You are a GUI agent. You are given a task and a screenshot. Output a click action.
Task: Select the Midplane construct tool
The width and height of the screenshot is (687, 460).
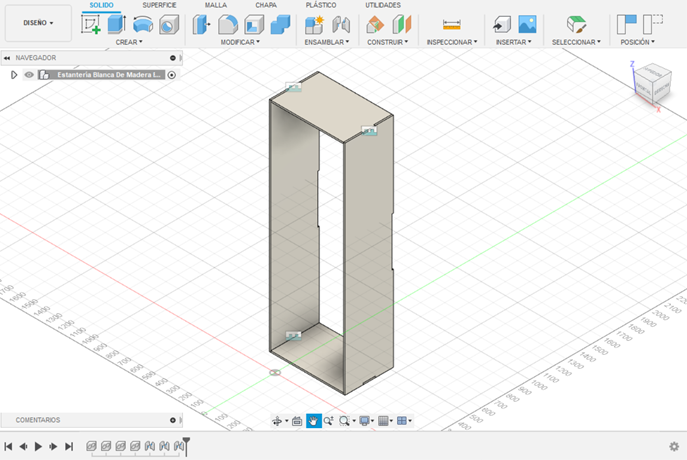click(x=402, y=24)
